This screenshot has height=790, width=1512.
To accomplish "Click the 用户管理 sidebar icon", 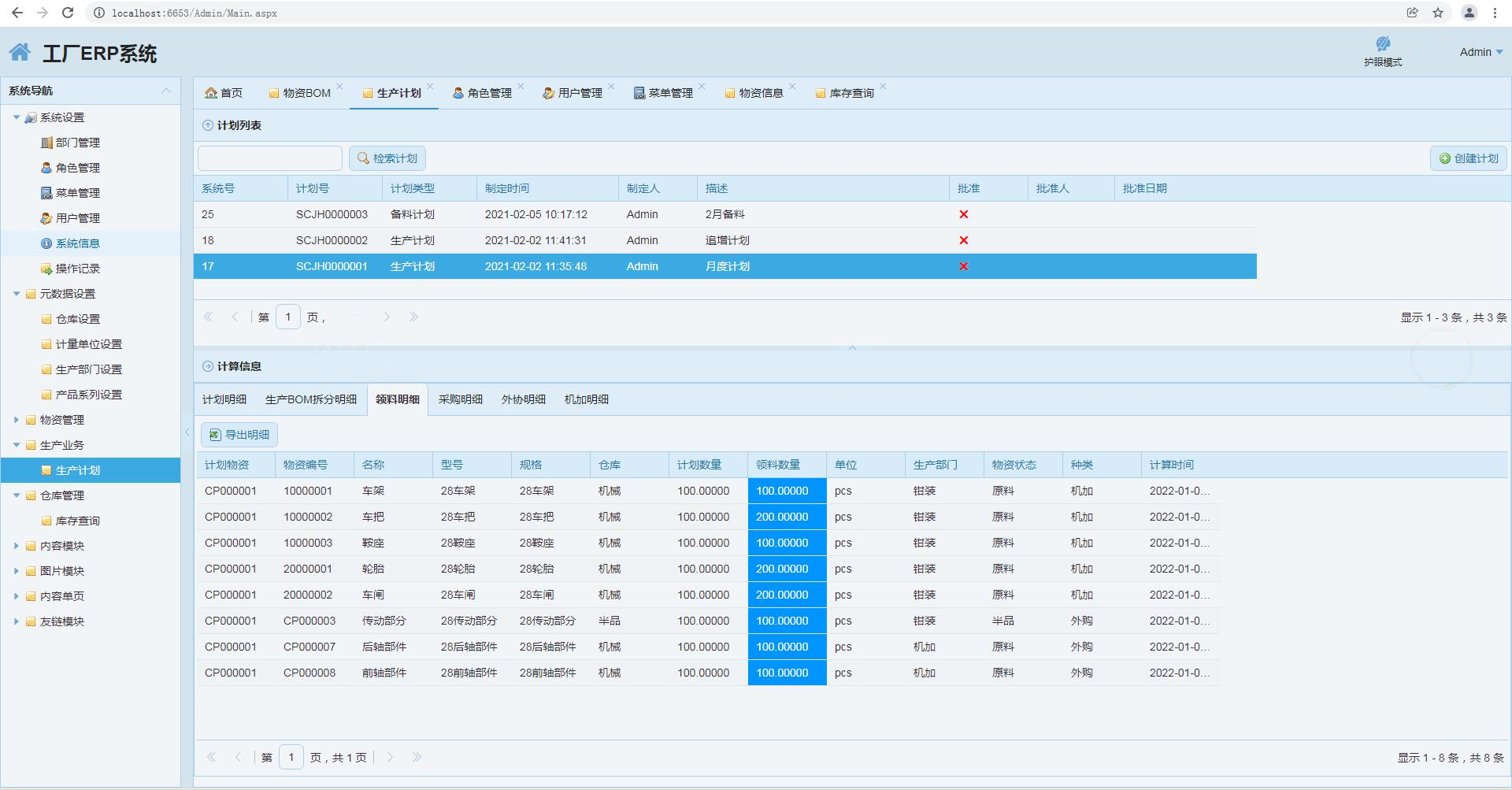I will (x=46, y=218).
